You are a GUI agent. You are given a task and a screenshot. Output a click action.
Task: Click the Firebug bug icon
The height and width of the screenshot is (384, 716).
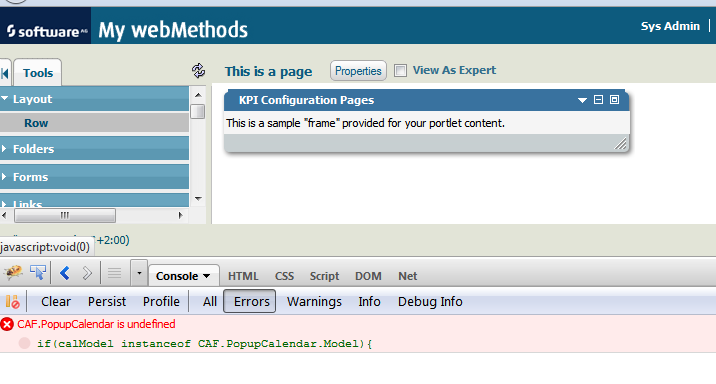(13, 273)
